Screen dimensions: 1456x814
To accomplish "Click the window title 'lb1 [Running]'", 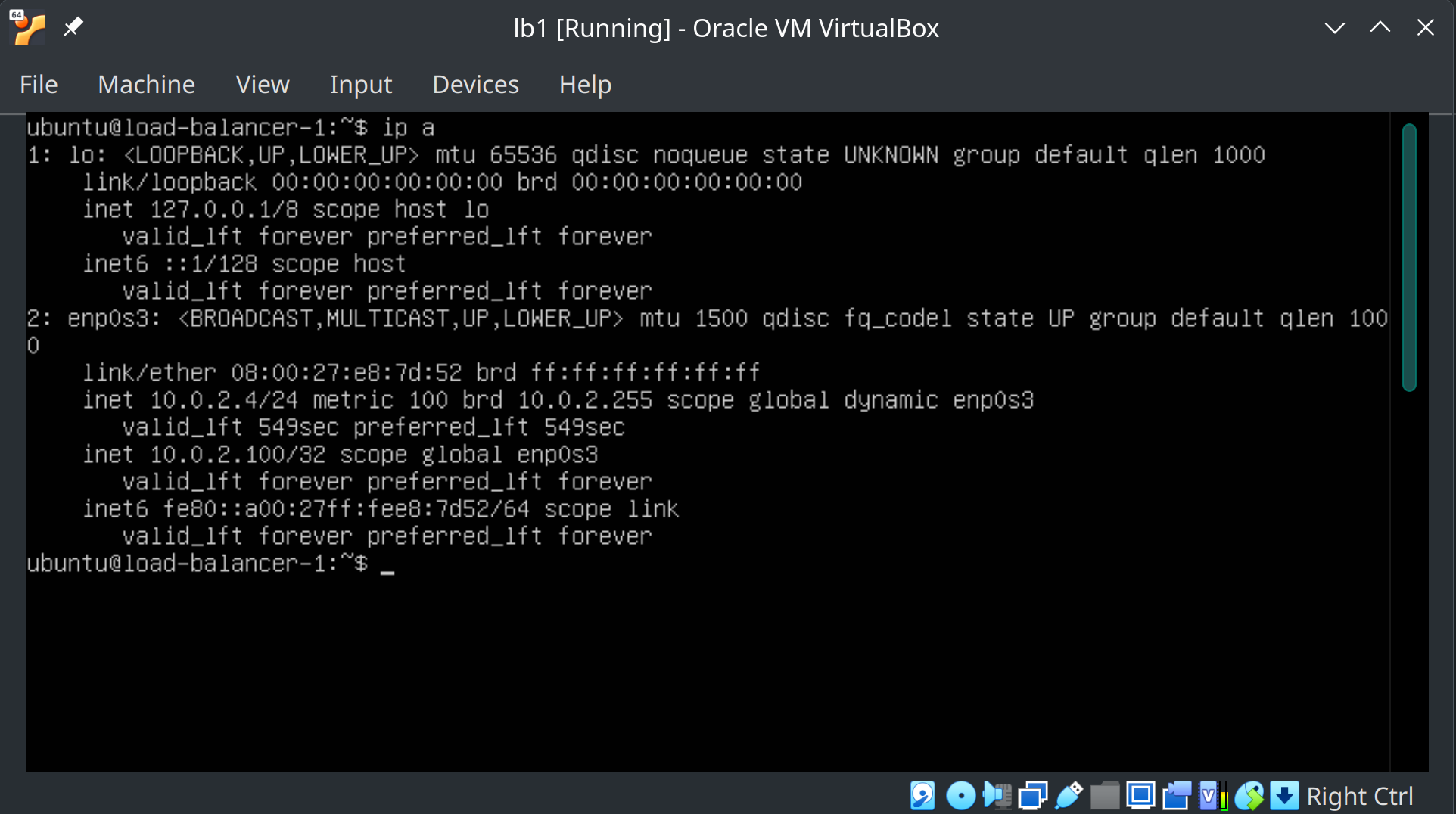I will 593,28.
